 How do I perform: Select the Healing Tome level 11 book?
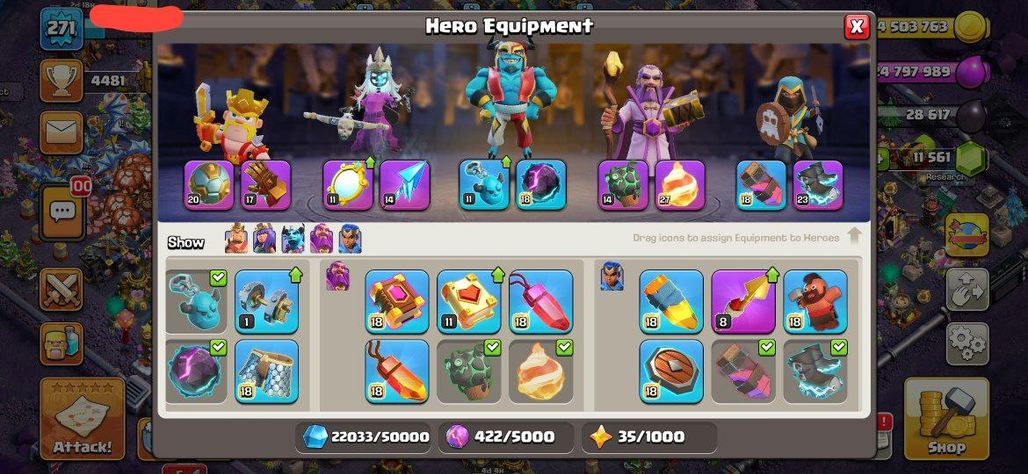(469, 302)
